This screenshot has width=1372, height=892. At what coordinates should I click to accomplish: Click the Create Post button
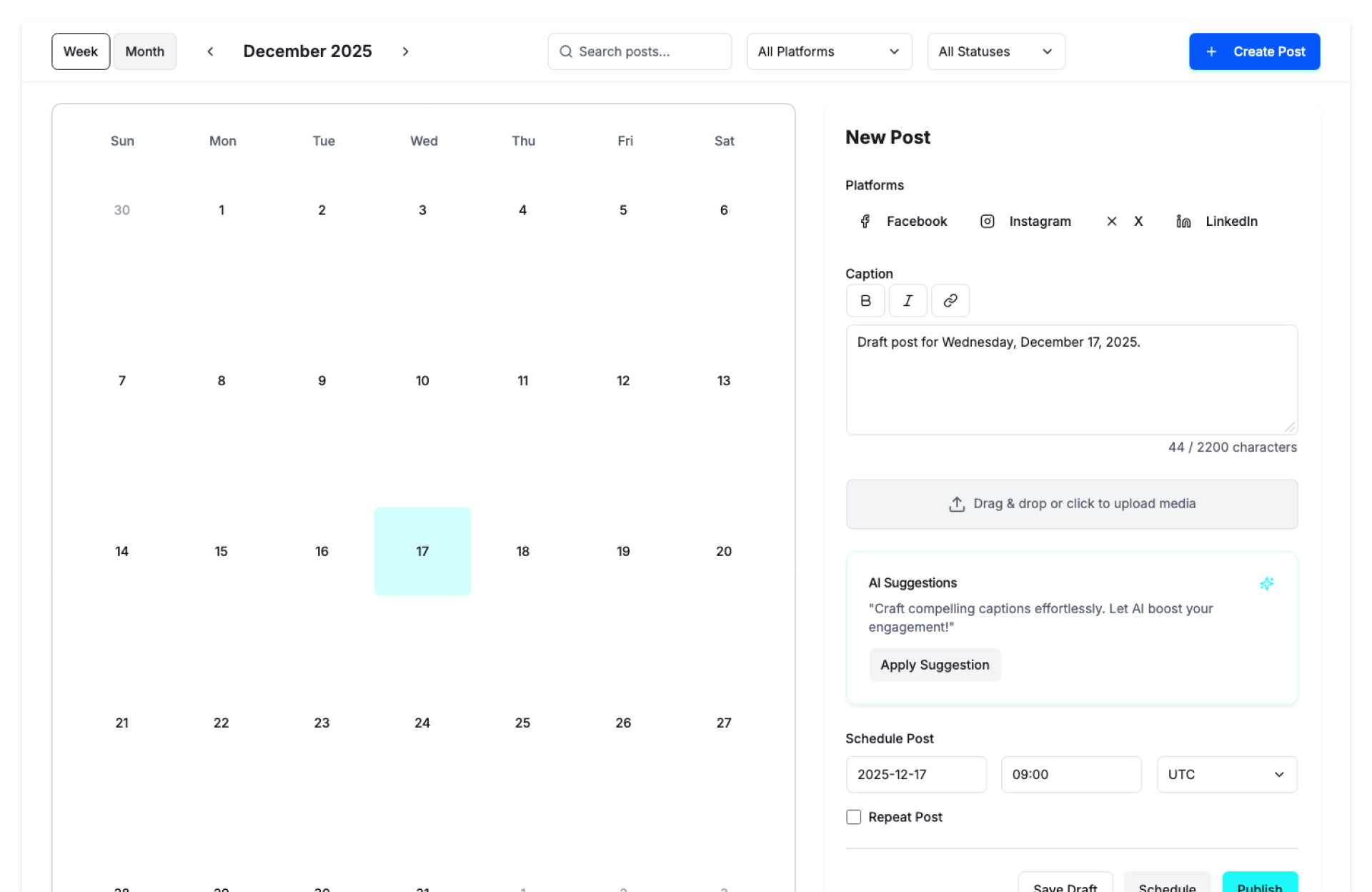click(1254, 51)
